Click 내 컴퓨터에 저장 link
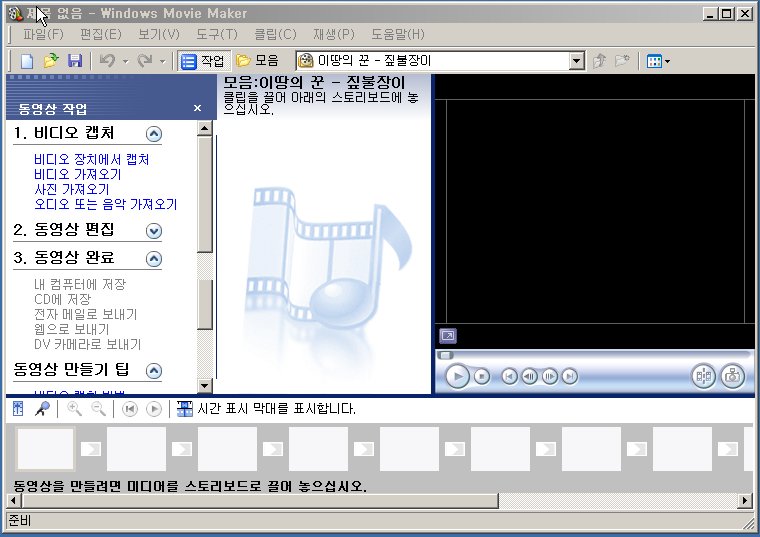This screenshot has width=760, height=537. tap(80, 284)
